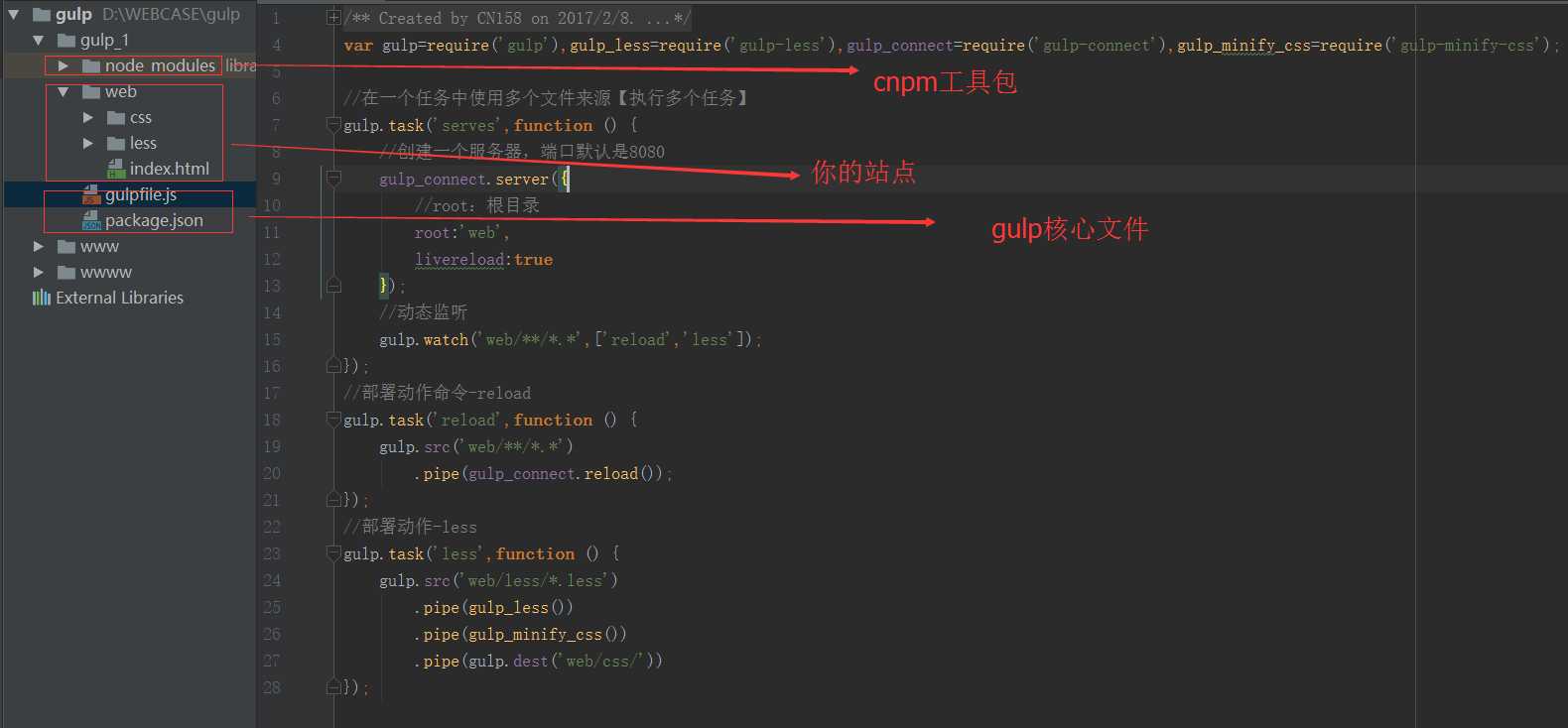The height and width of the screenshot is (728, 1568).
Task: Expand the css folder arrow
Action: coord(88,118)
